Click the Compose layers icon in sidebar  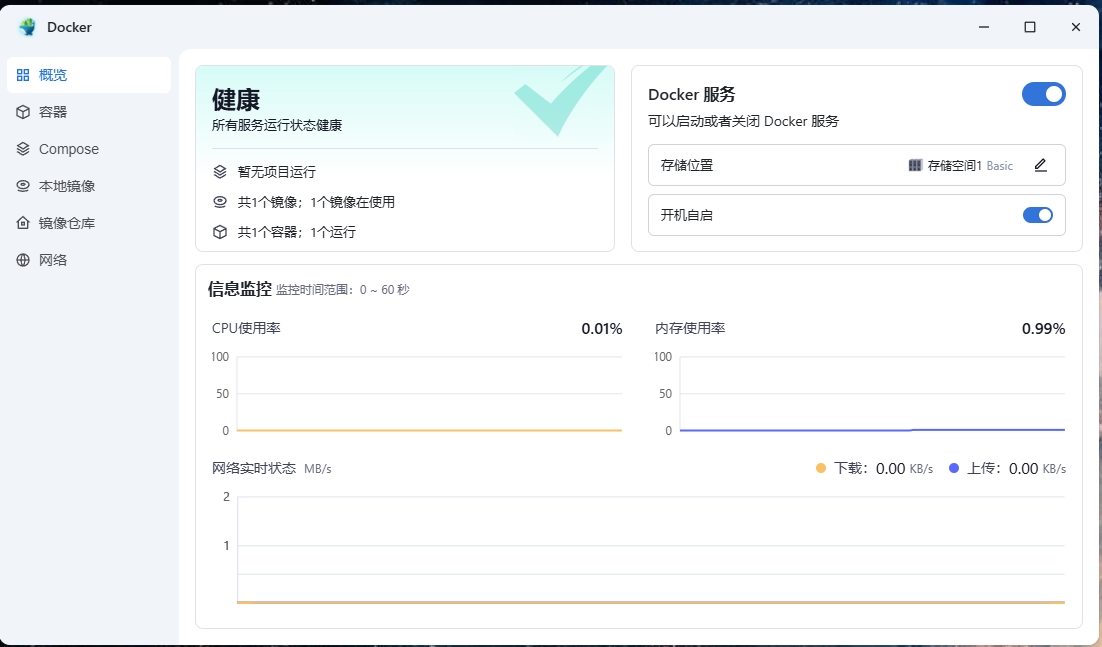[23, 149]
